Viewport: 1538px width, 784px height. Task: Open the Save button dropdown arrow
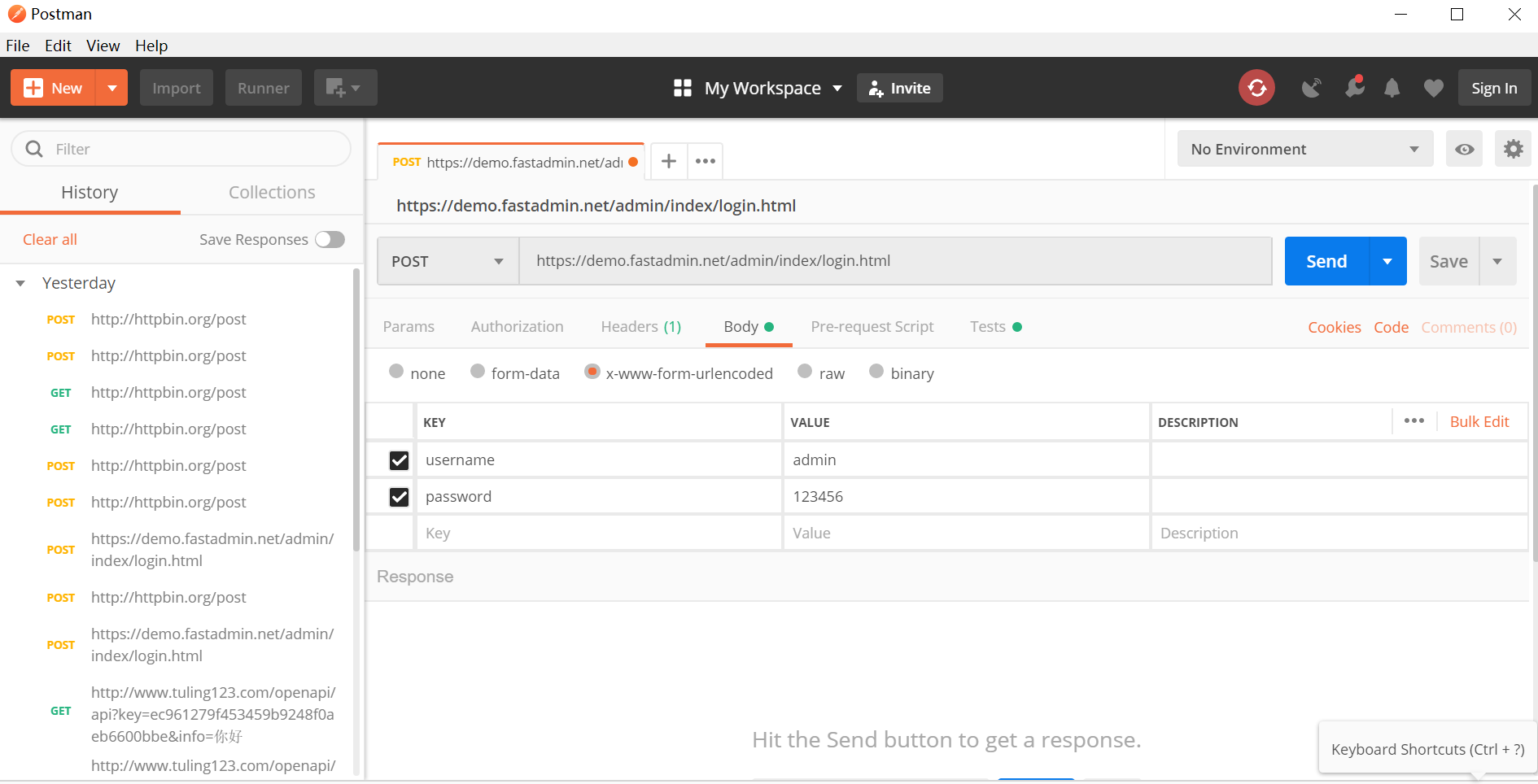[x=1497, y=261]
